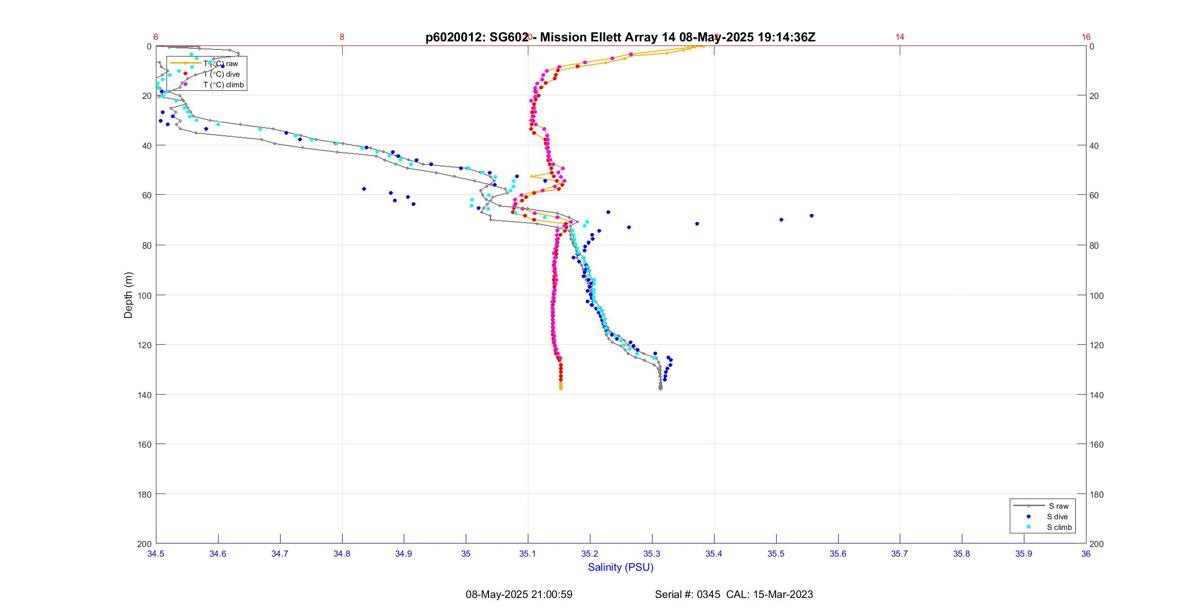
Task: Click salinity tick label '35.8'
Action: point(962,553)
